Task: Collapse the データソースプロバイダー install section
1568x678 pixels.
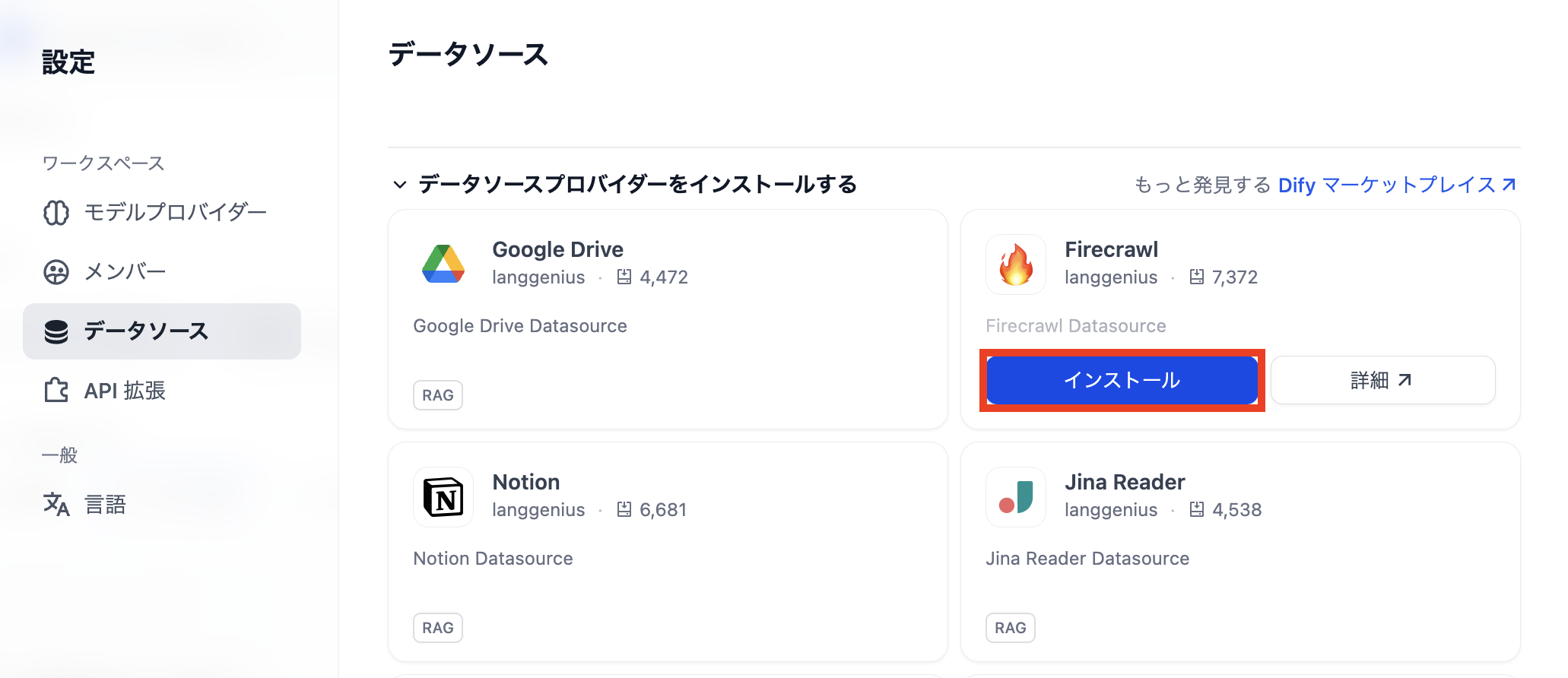Action: coord(400,185)
